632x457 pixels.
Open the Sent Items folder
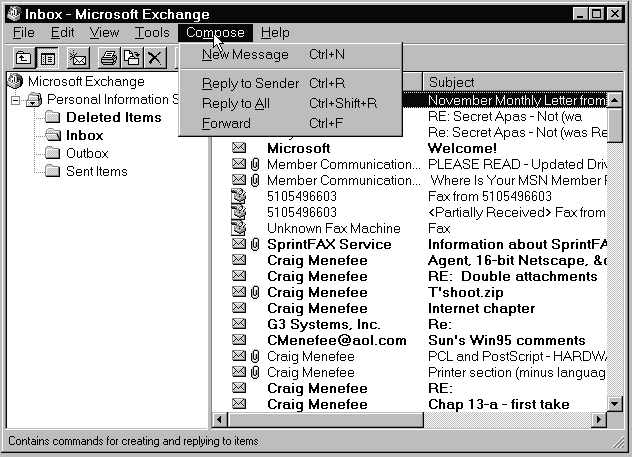(96, 171)
